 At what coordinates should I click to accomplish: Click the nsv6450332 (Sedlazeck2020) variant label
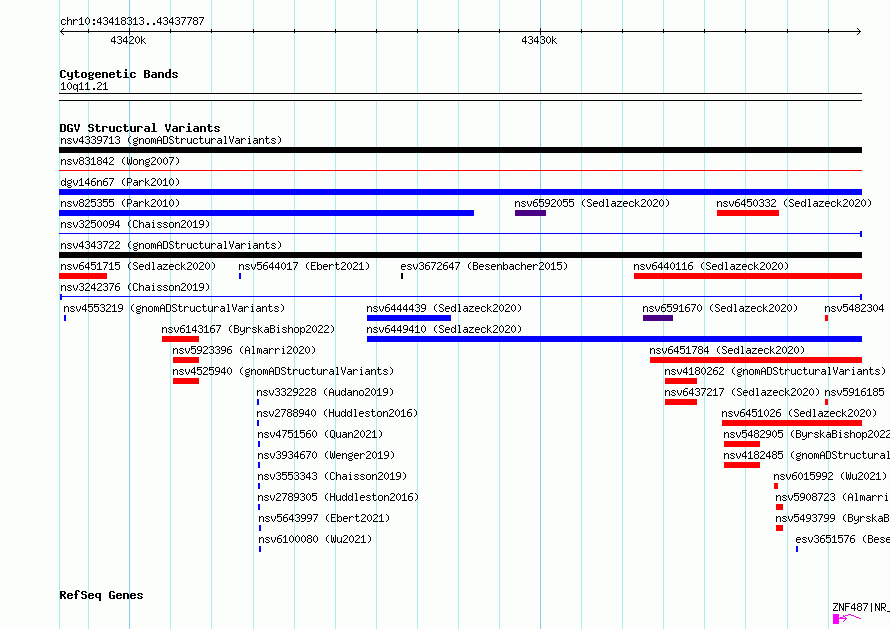(x=794, y=203)
